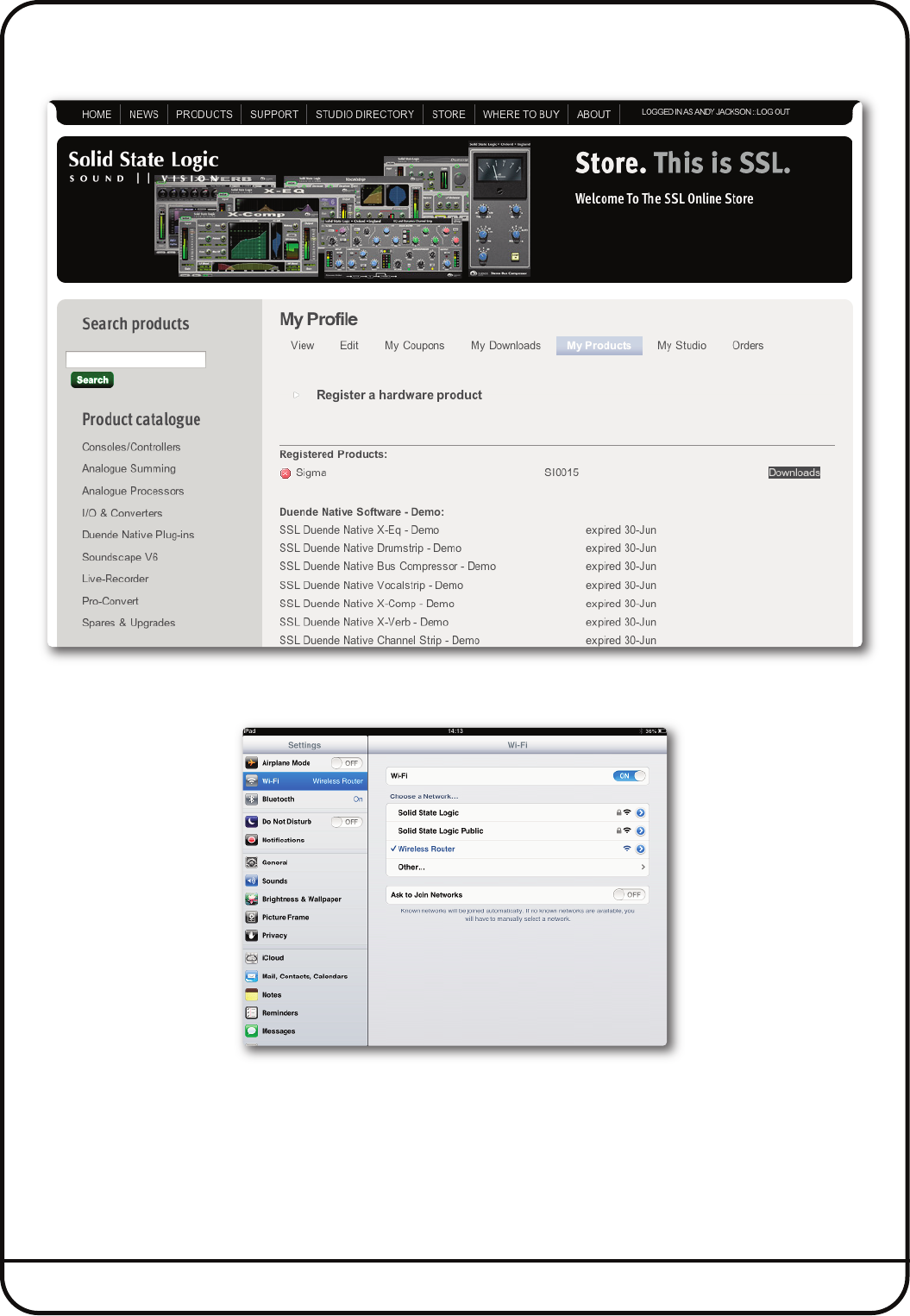Toggle the Ask to Join Networks switch
This screenshot has width=910, height=1316.
(x=629, y=895)
